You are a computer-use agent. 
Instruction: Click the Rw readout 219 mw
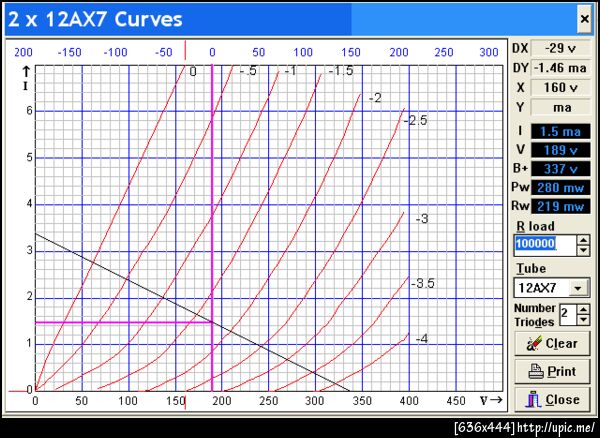pos(561,206)
